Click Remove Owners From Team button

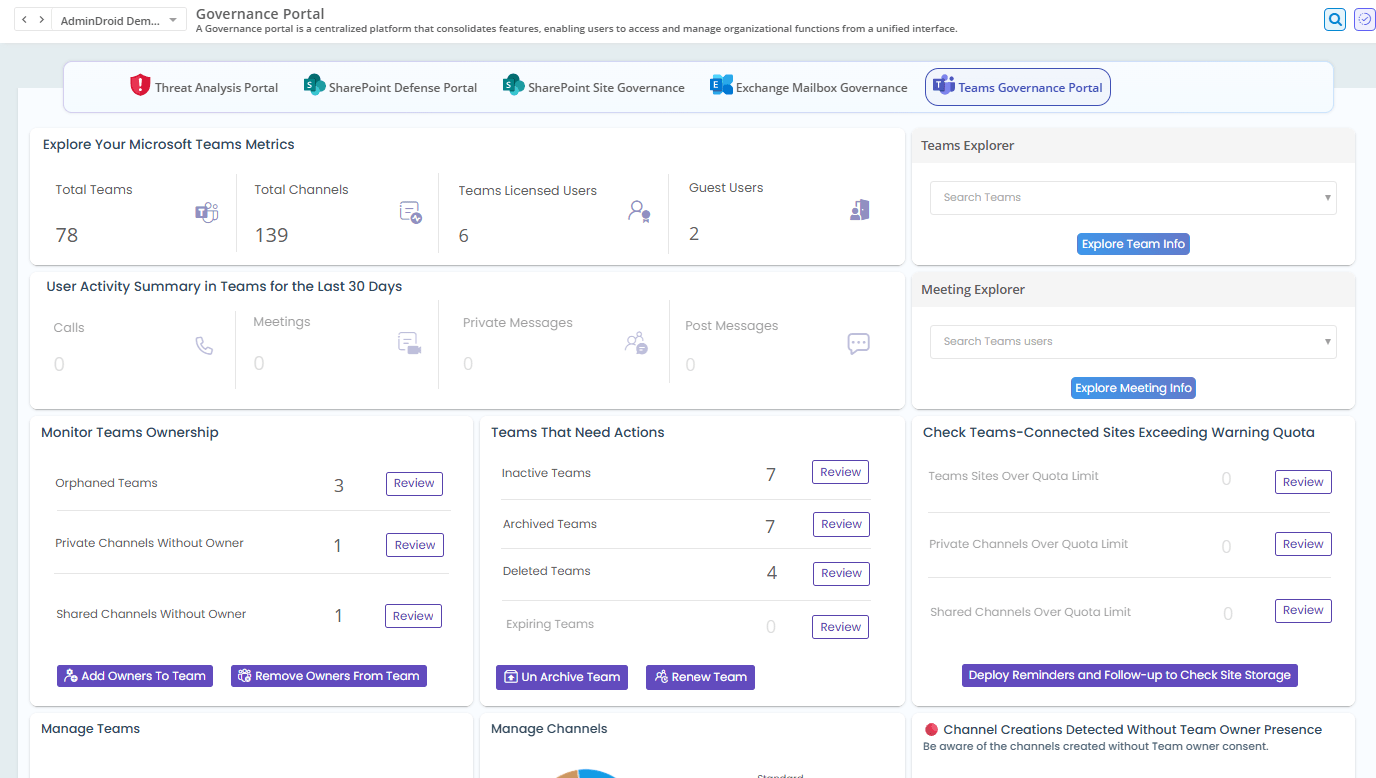[329, 676]
